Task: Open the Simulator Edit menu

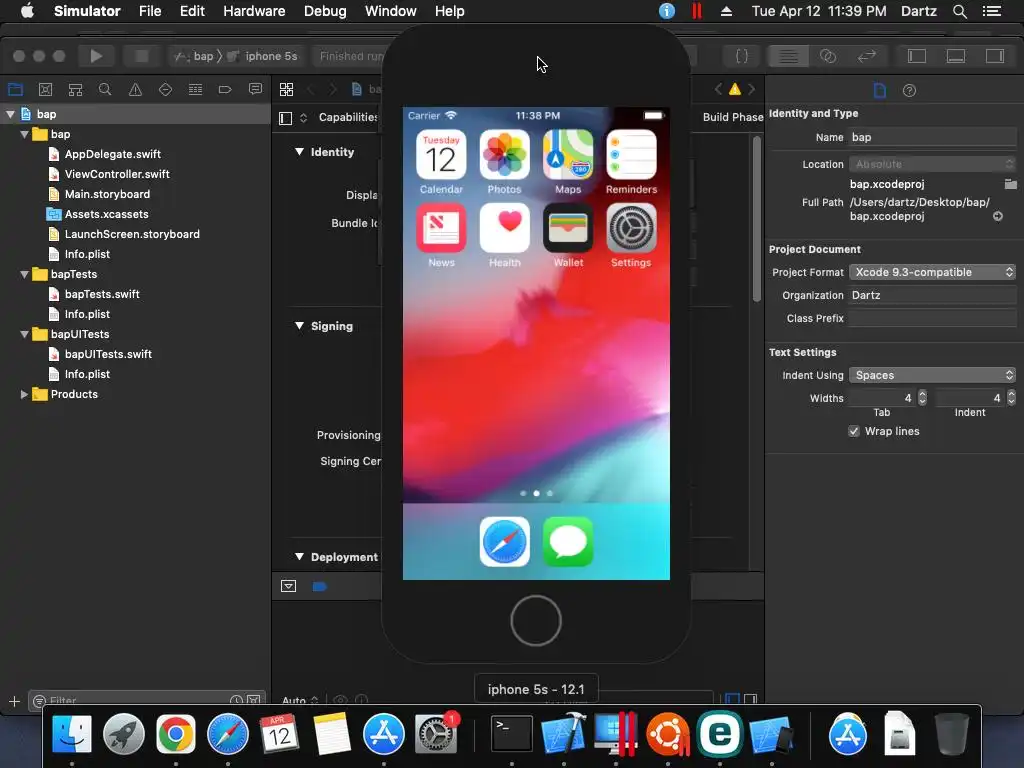Action: click(192, 11)
